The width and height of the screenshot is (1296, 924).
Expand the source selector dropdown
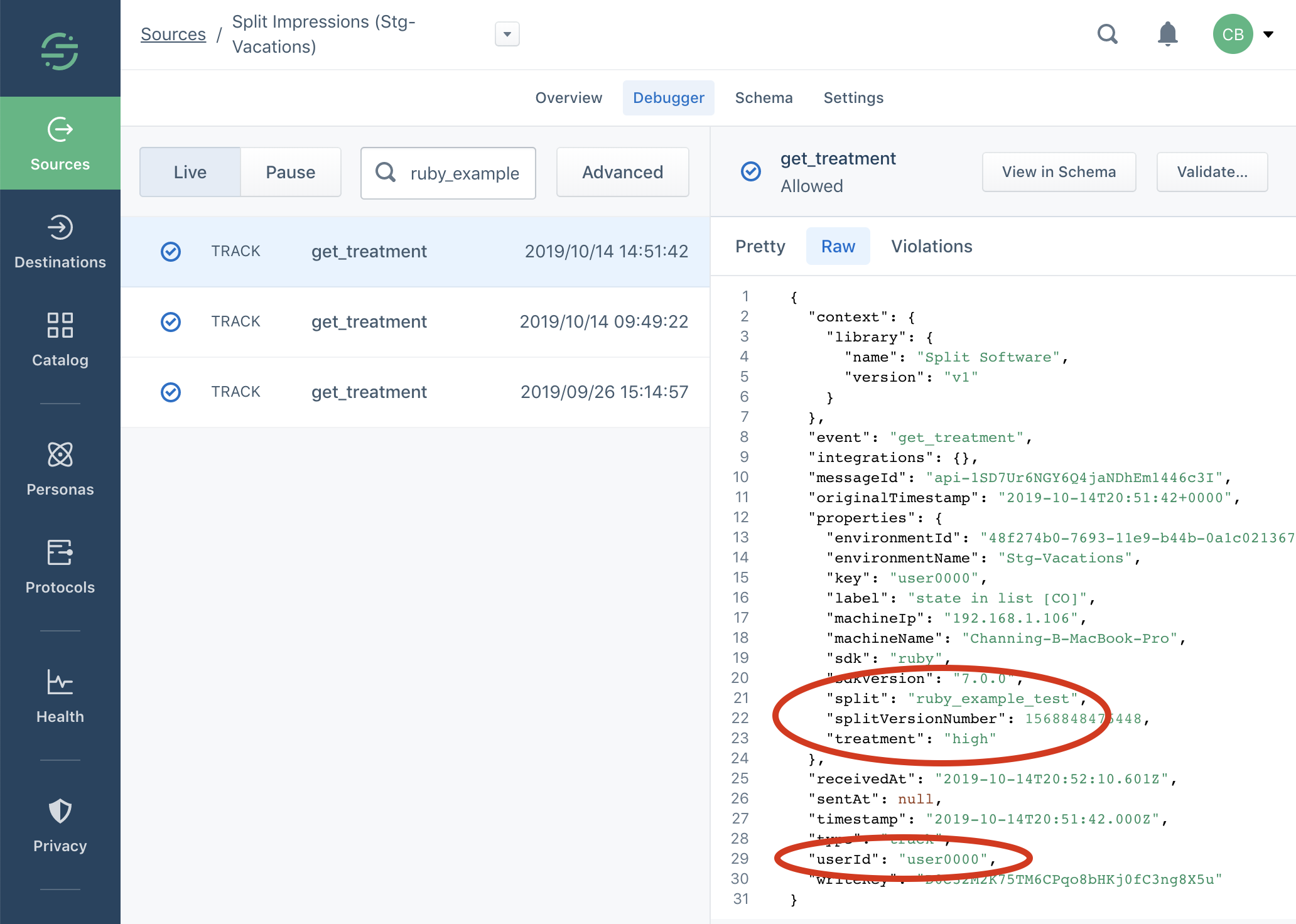(x=507, y=34)
